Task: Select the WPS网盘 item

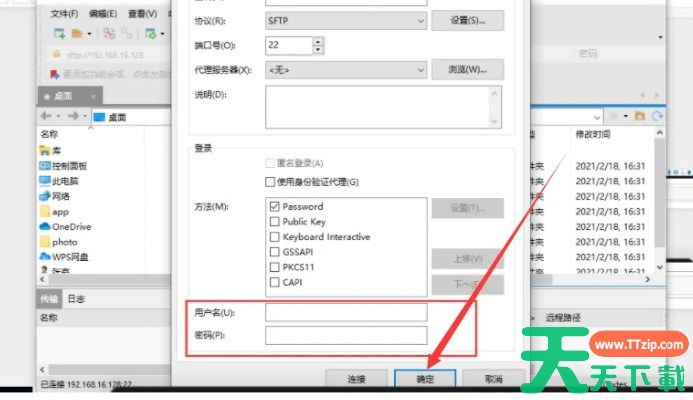Action: (64, 257)
